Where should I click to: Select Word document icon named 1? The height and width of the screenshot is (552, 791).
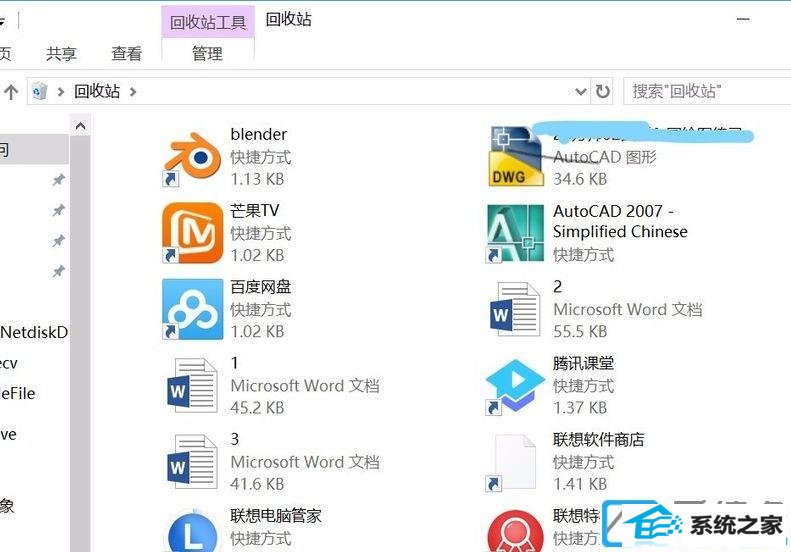tap(192, 385)
